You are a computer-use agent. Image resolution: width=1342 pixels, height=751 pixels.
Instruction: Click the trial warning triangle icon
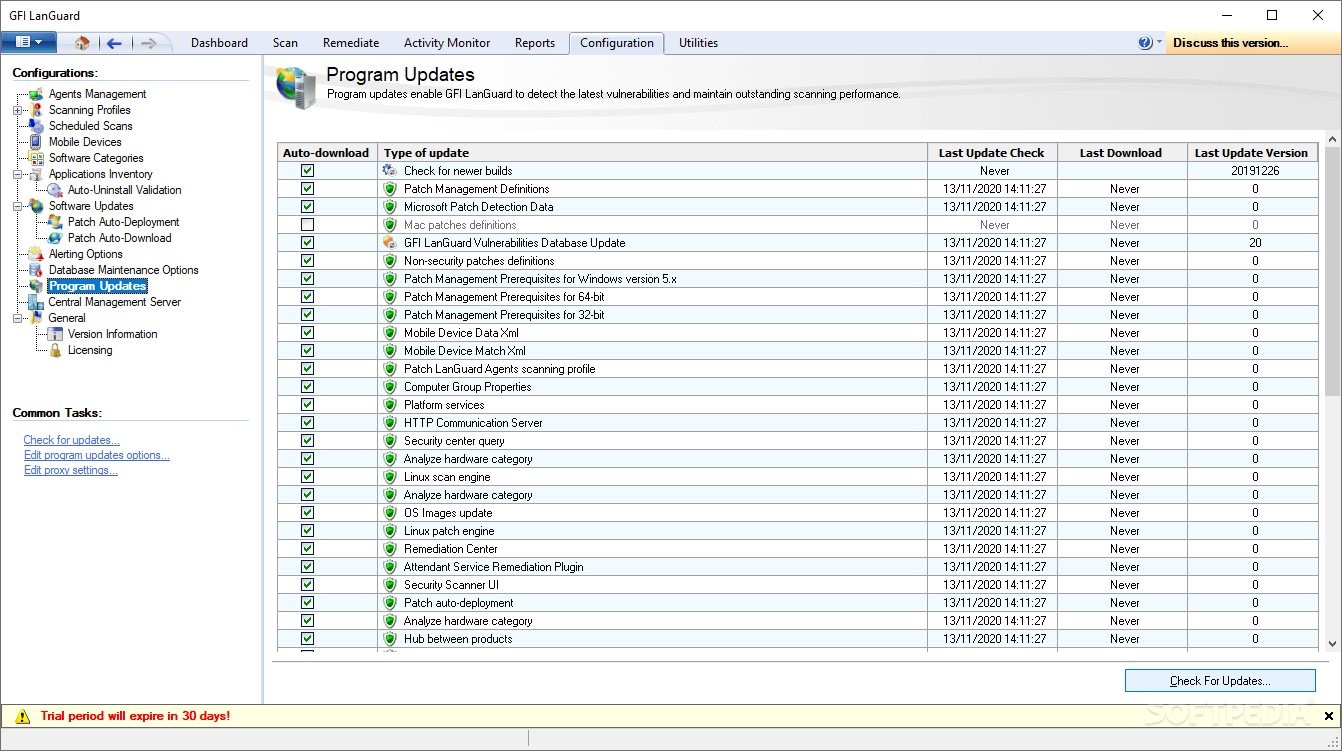[x=23, y=716]
